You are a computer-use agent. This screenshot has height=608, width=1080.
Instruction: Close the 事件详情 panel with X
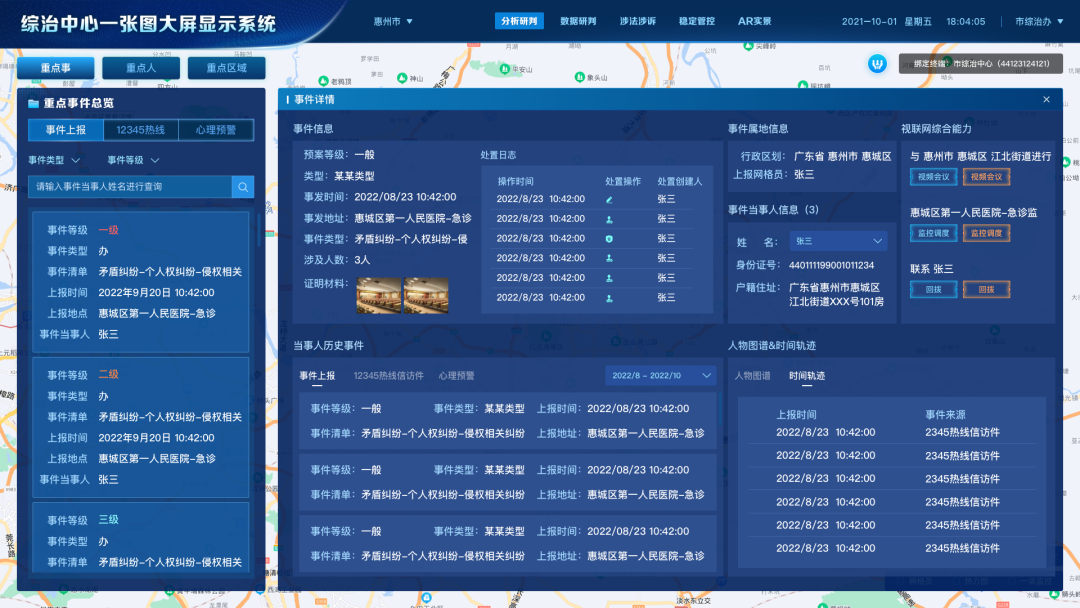tap(1046, 100)
